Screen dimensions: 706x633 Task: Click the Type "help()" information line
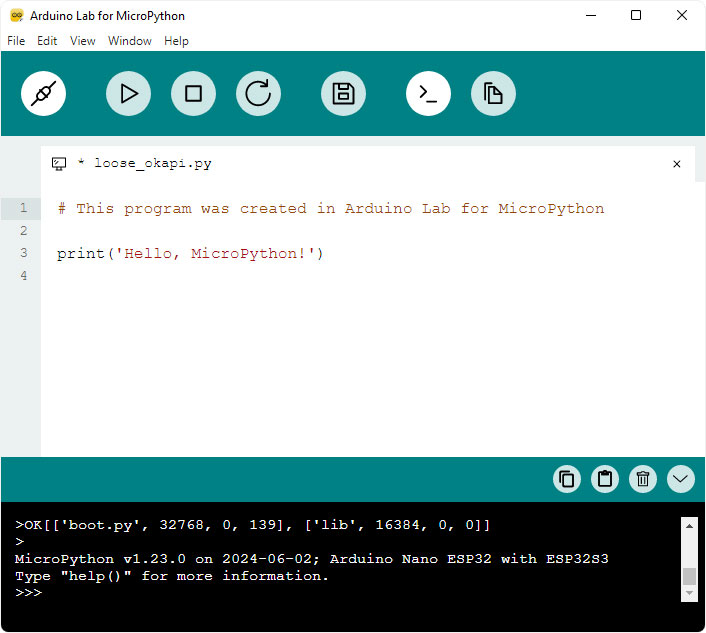tap(172, 576)
